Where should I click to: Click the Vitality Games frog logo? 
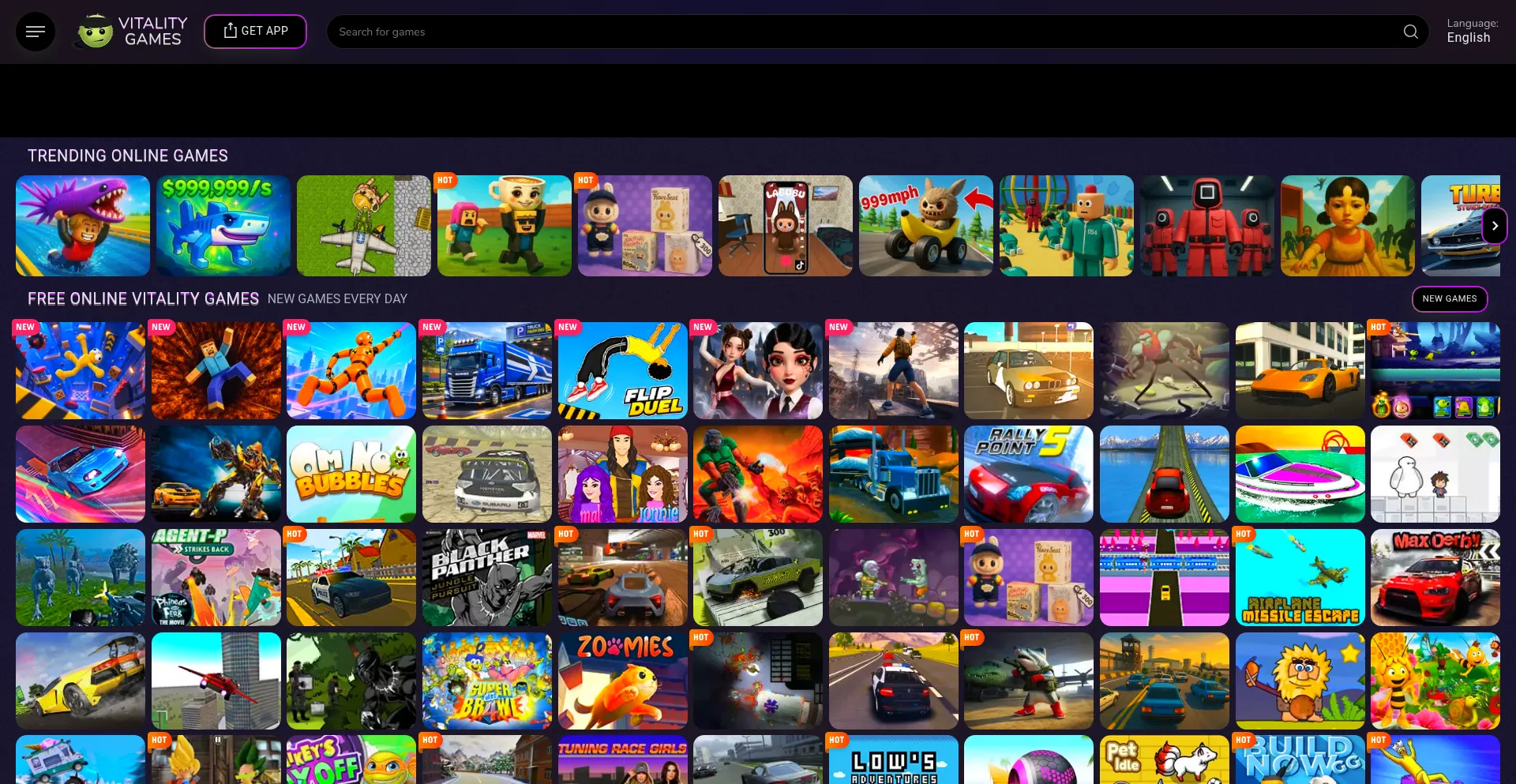coord(131,32)
